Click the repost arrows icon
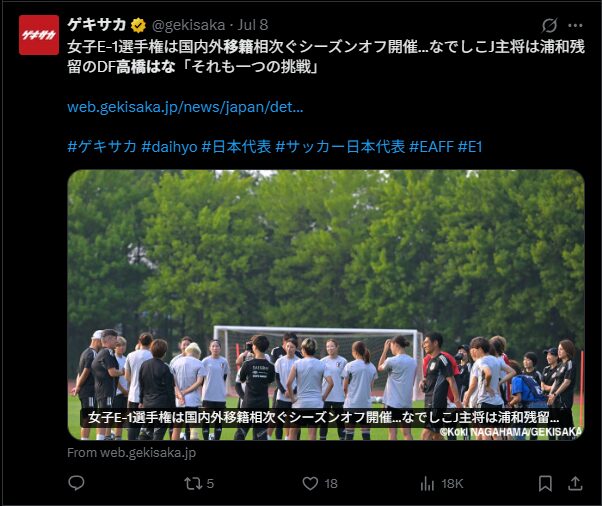Viewport: 602px width, 506px height. pyautogui.click(x=193, y=483)
